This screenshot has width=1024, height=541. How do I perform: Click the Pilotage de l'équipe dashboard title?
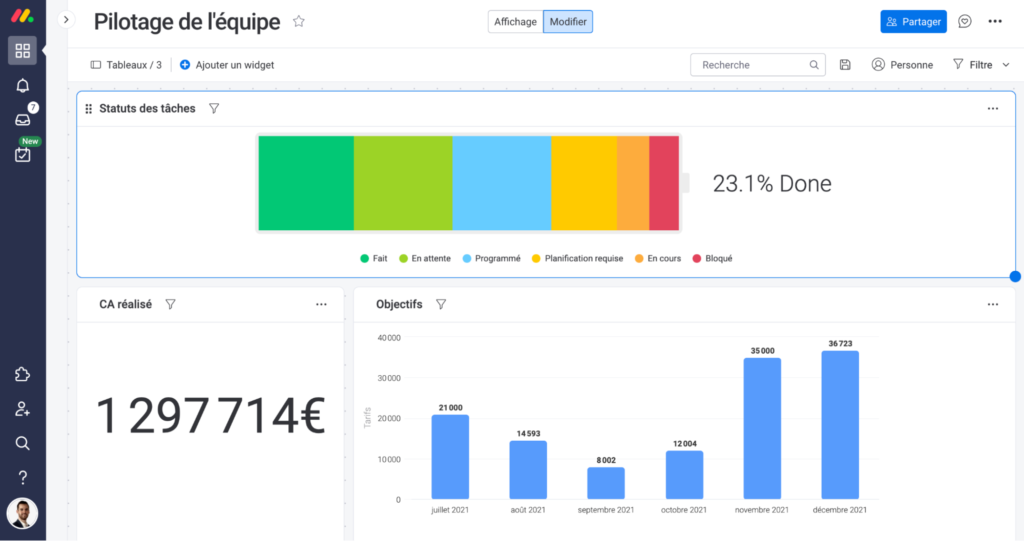pyautogui.click(x=187, y=22)
